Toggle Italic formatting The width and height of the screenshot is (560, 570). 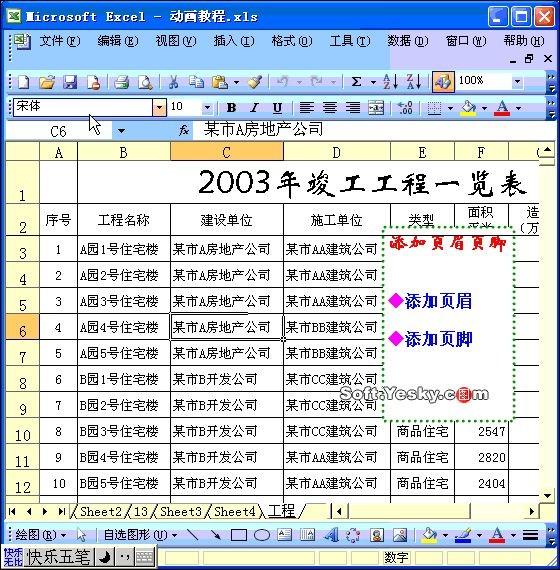tap(255, 108)
